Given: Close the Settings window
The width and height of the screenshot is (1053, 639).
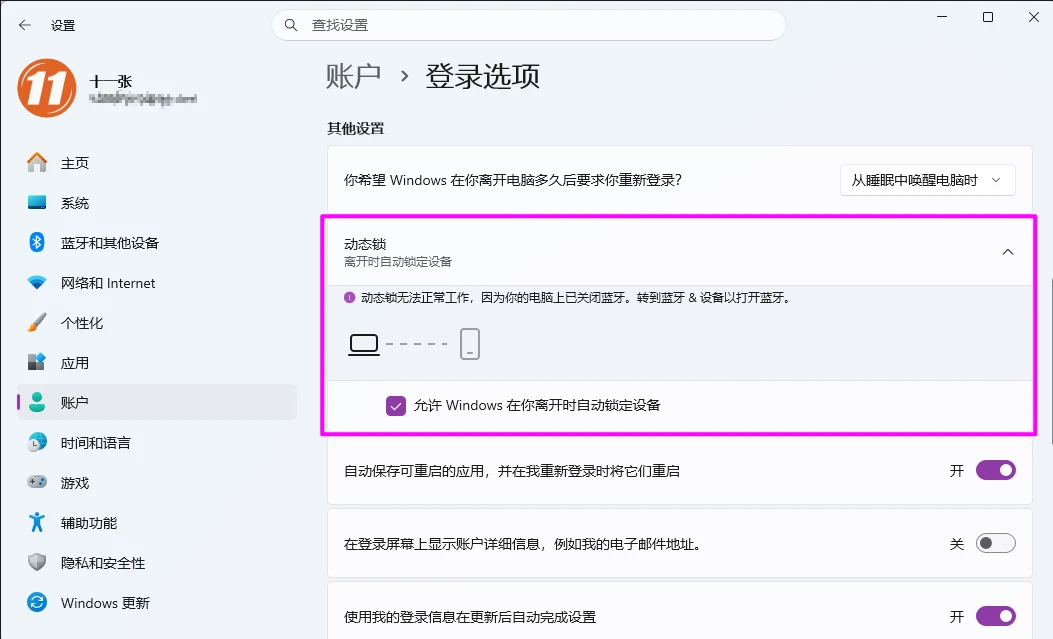Looking at the screenshot, I should click(x=1034, y=17).
